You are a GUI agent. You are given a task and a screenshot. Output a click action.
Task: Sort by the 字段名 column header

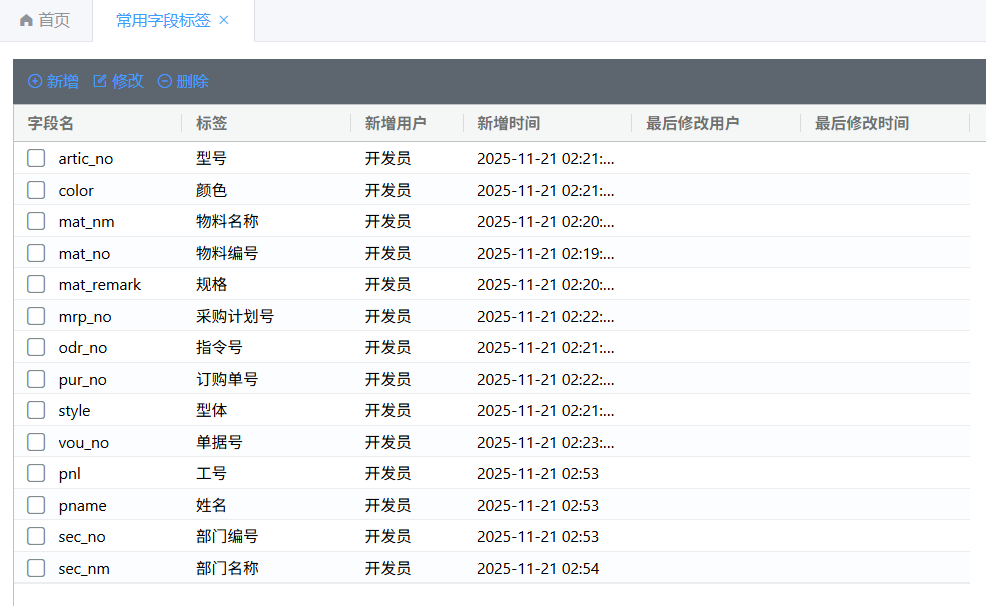coord(51,124)
